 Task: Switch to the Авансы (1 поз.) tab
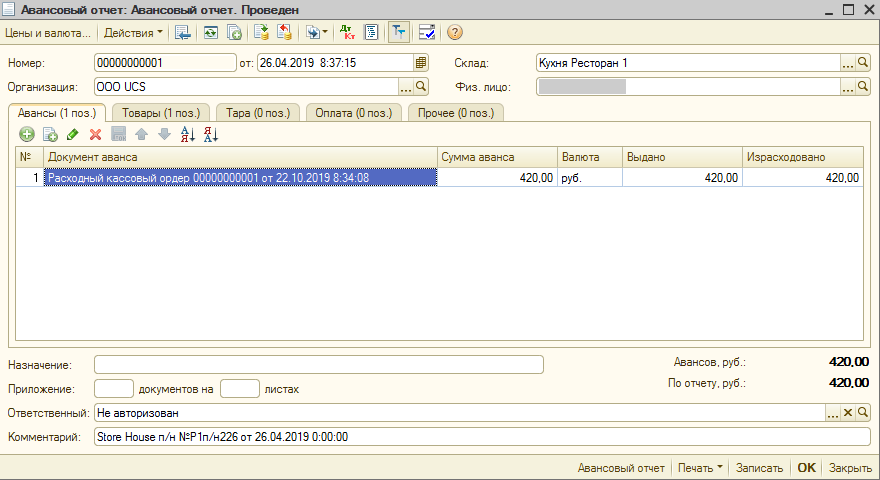click(x=57, y=113)
